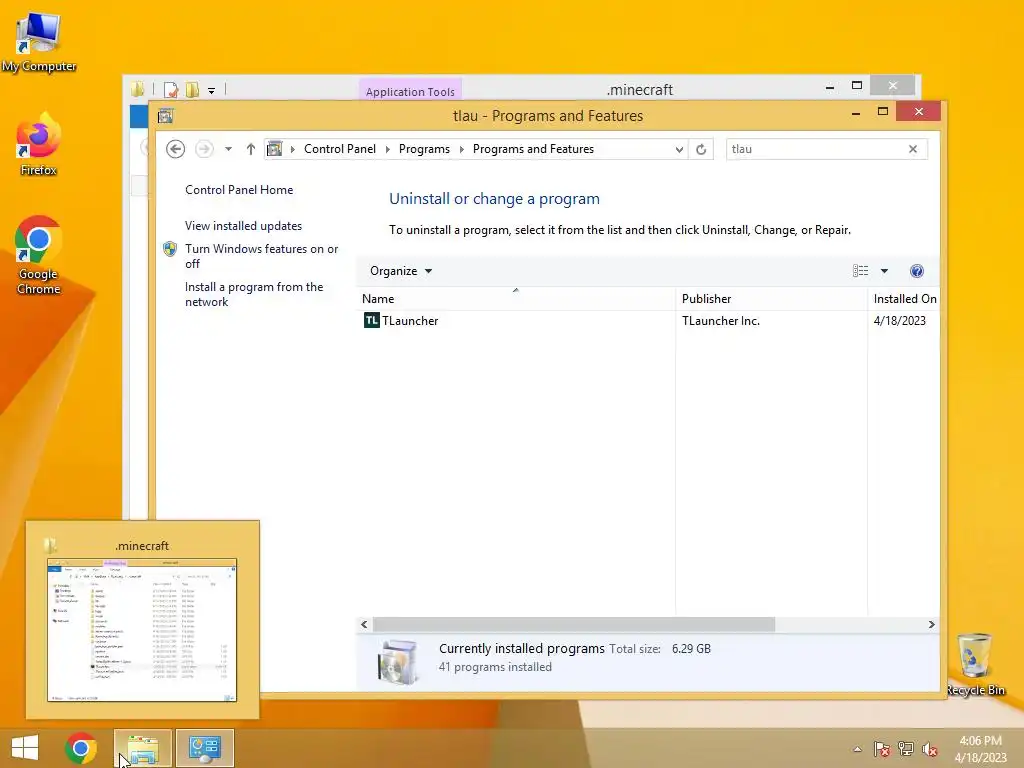
Task: Navigate to Control Panel in the breadcrumb
Action: [340, 149]
